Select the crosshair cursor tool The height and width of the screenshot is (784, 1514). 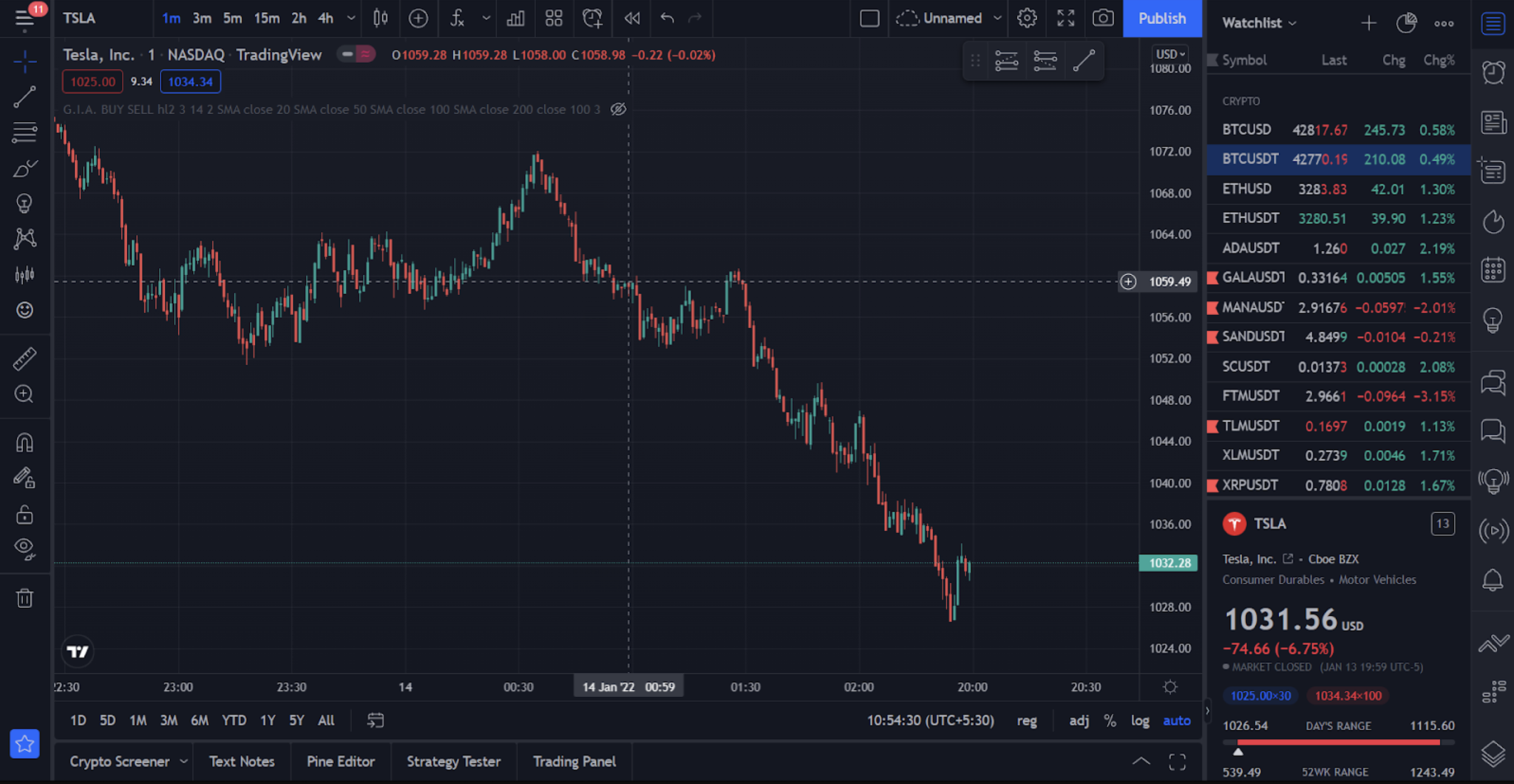pos(24,61)
